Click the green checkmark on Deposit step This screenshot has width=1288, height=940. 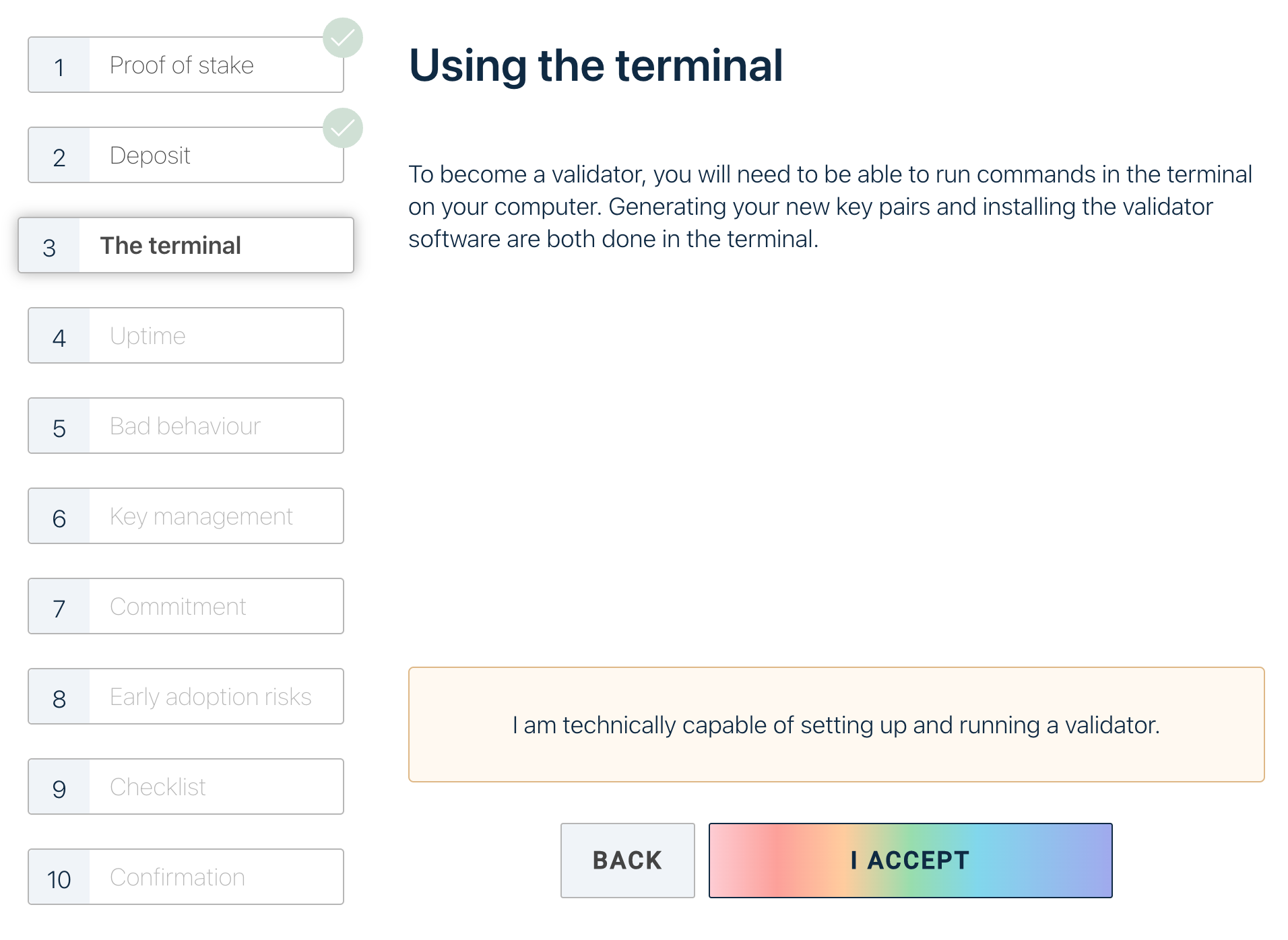tap(343, 128)
